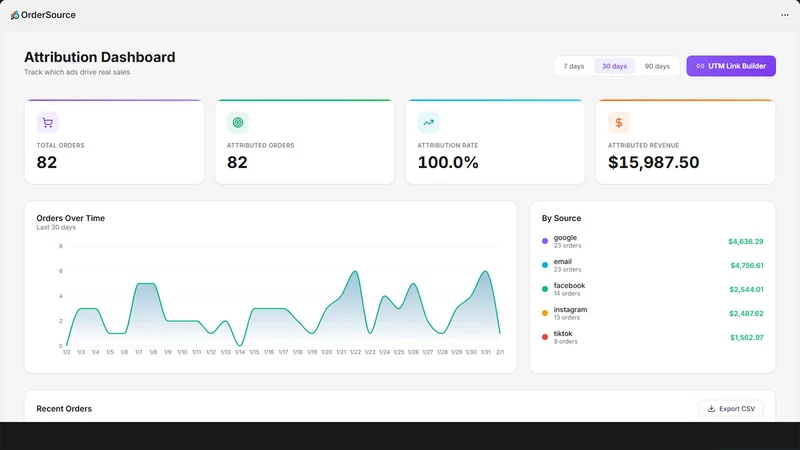
Task: Export recent orders as CSV
Action: coord(731,409)
